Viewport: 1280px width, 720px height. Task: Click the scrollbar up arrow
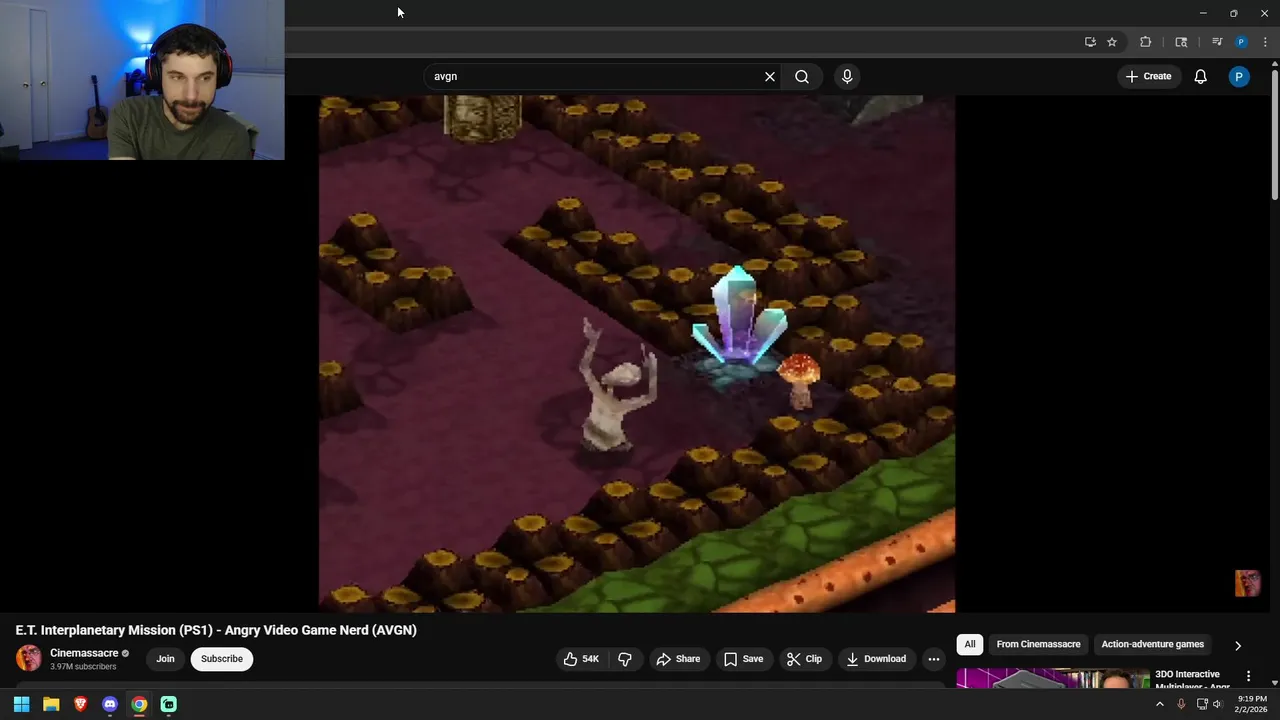(x=1275, y=64)
